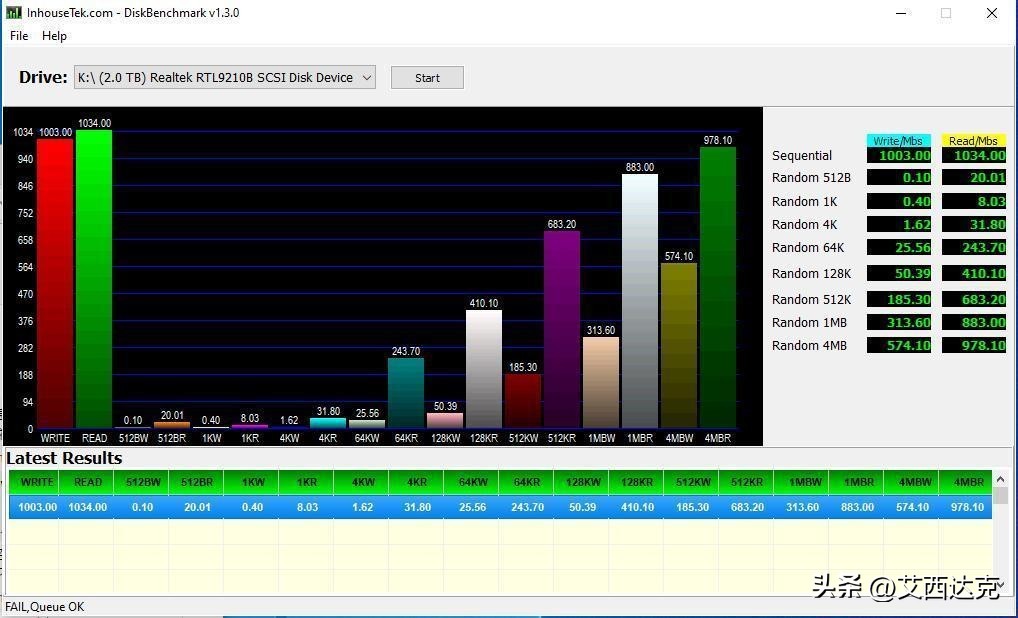Maximize the DiskBenchmark window
1018x618 pixels.
click(945, 13)
